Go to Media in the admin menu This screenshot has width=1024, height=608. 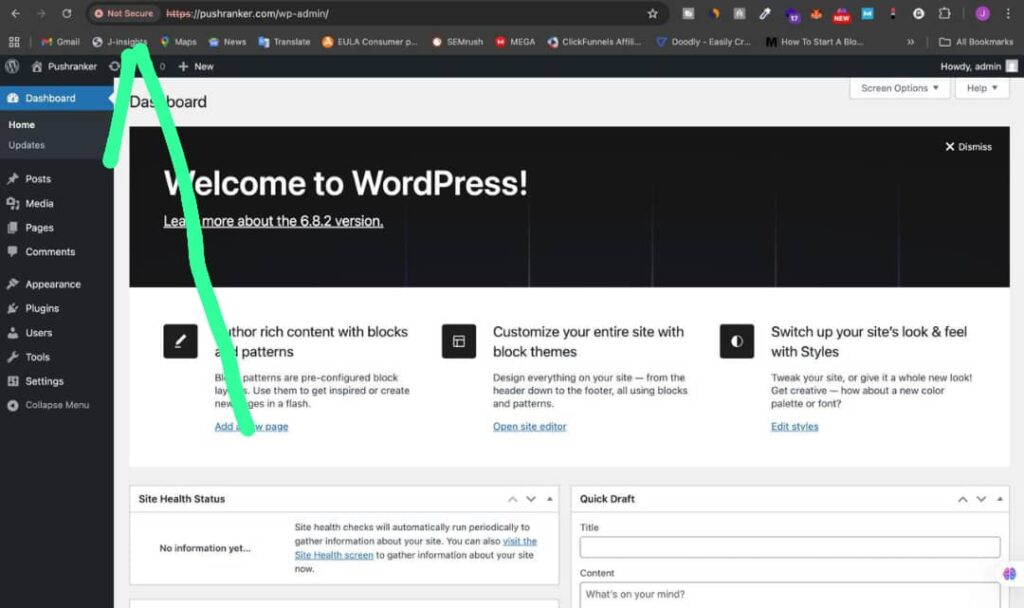click(x=39, y=203)
